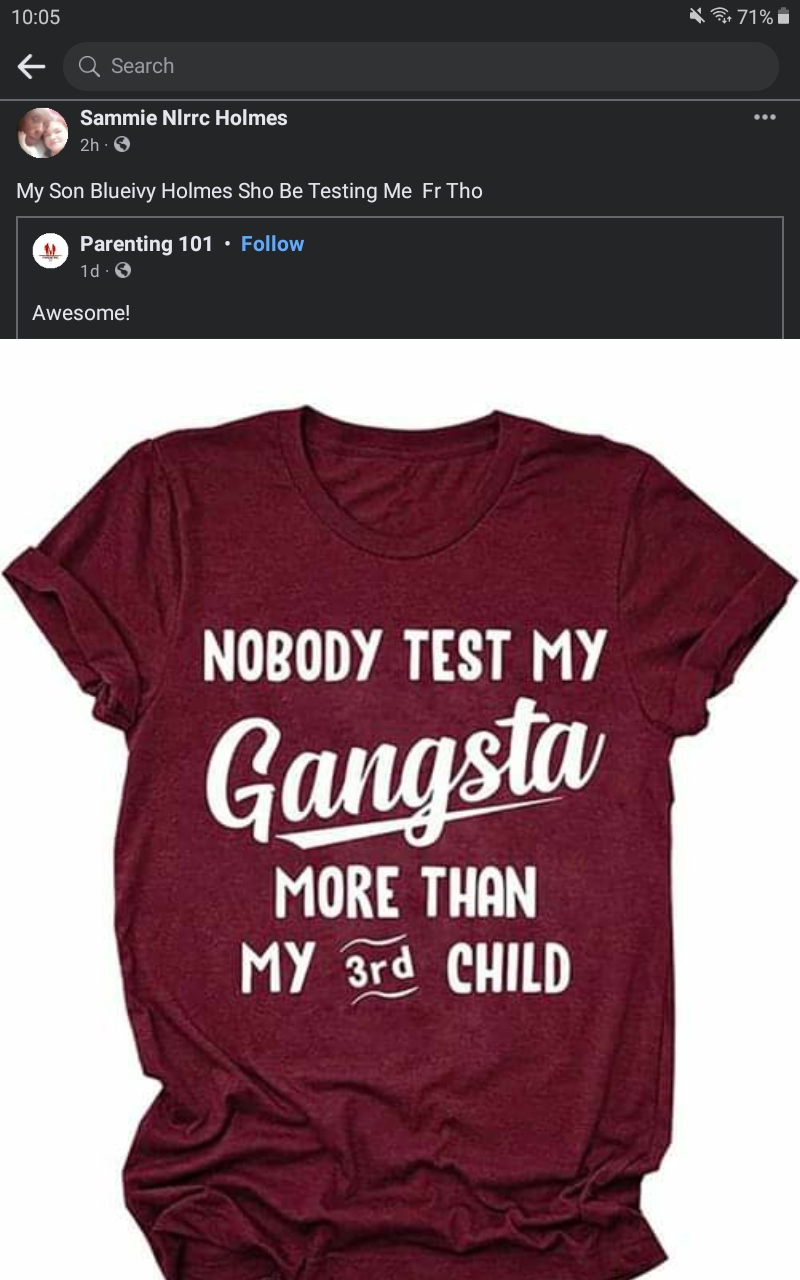Open Parenting 101 page logo
This screenshot has width=800, height=1280.
tap(50, 250)
